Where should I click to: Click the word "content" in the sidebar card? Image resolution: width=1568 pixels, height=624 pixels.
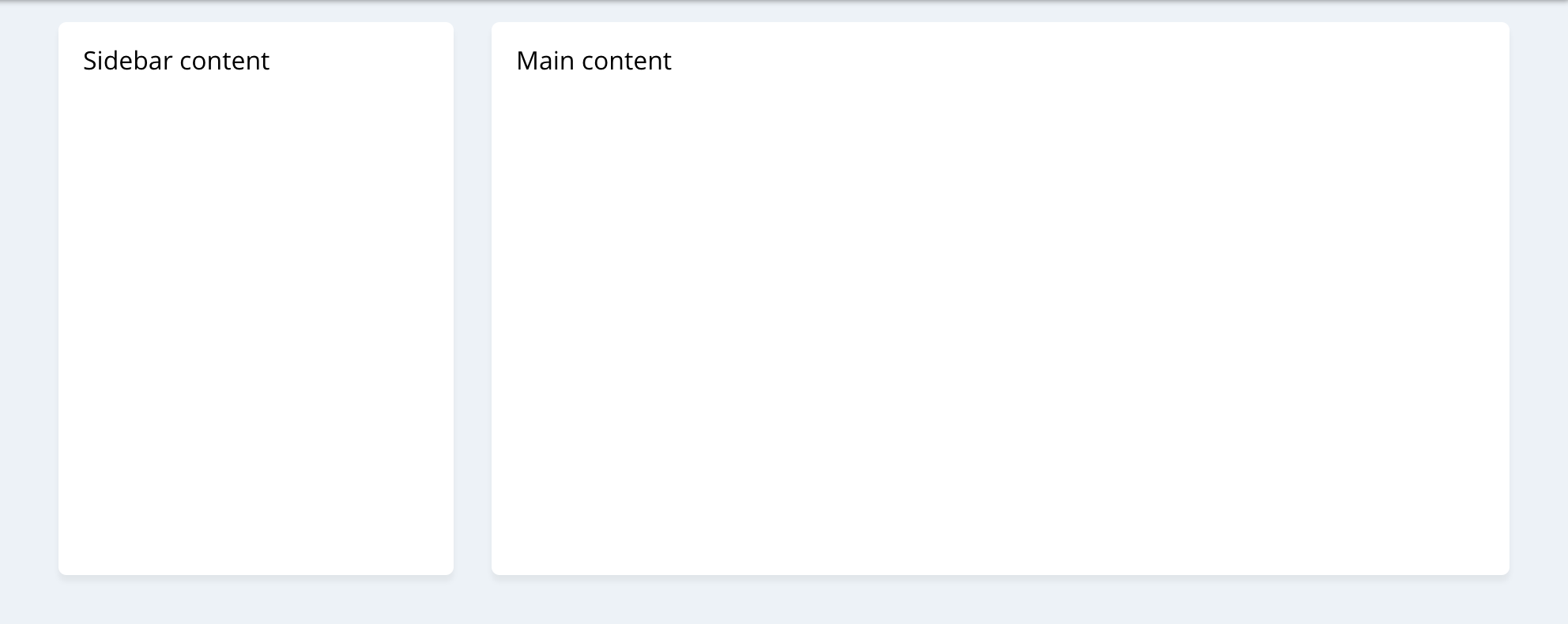(224, 61)
